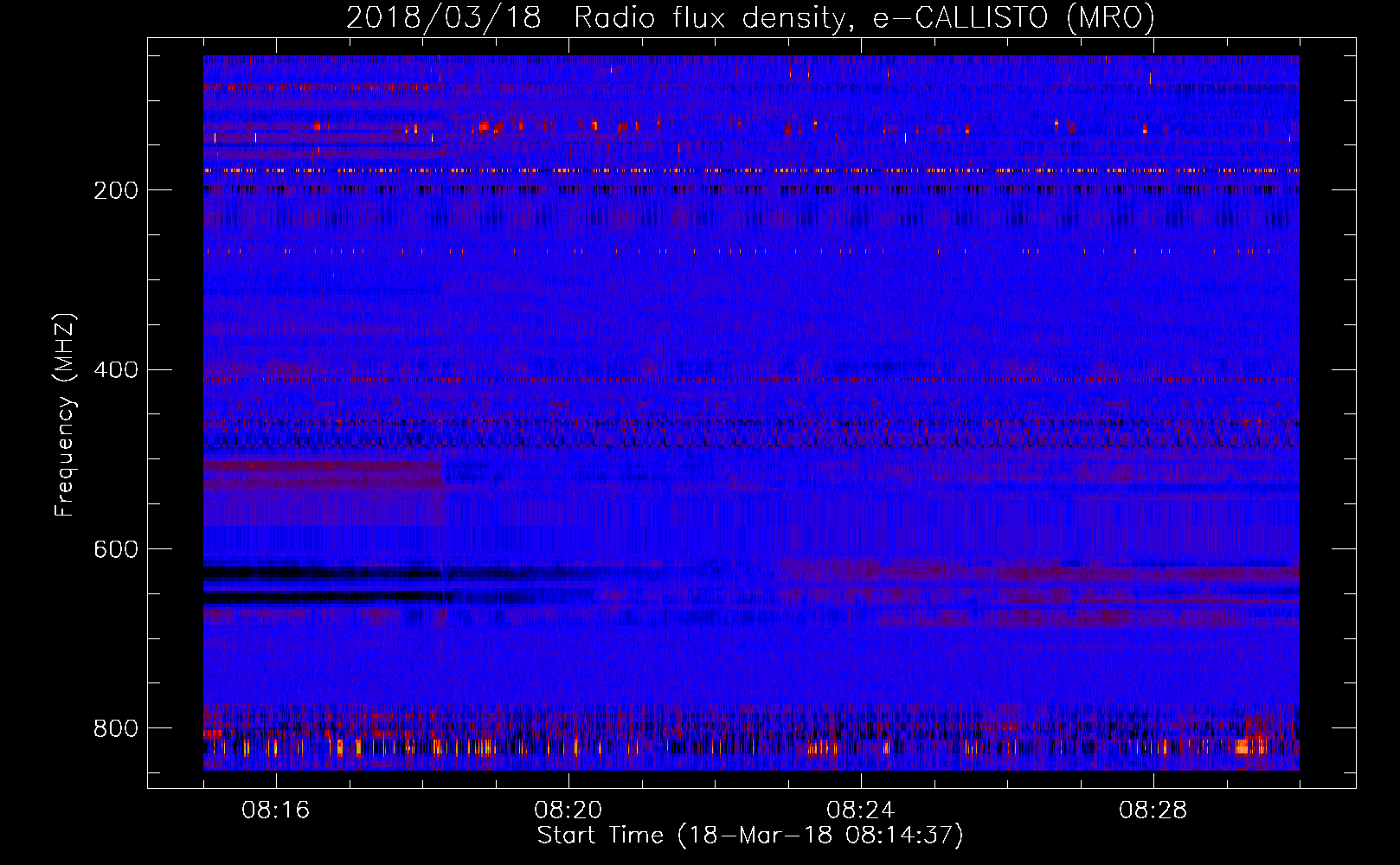Viewport: 1400px width, 865px height.
Task: Click the 08:28 time tick label
Action: coord(1153,811)
